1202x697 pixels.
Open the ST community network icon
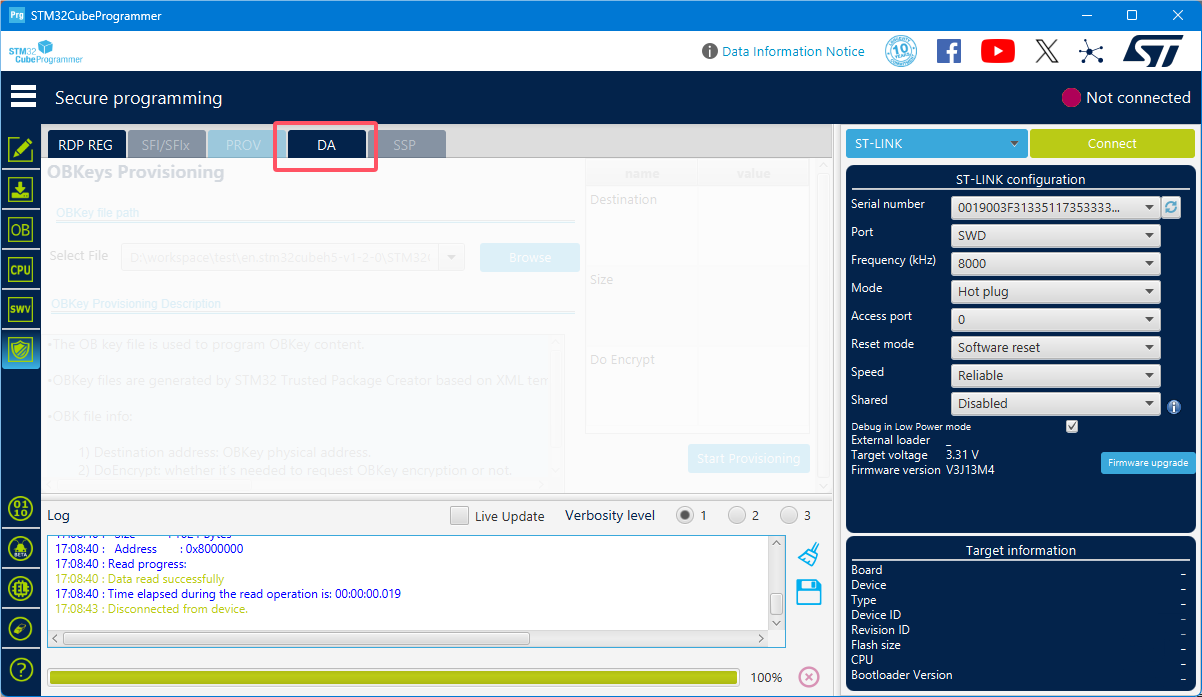click(1091, 51)
